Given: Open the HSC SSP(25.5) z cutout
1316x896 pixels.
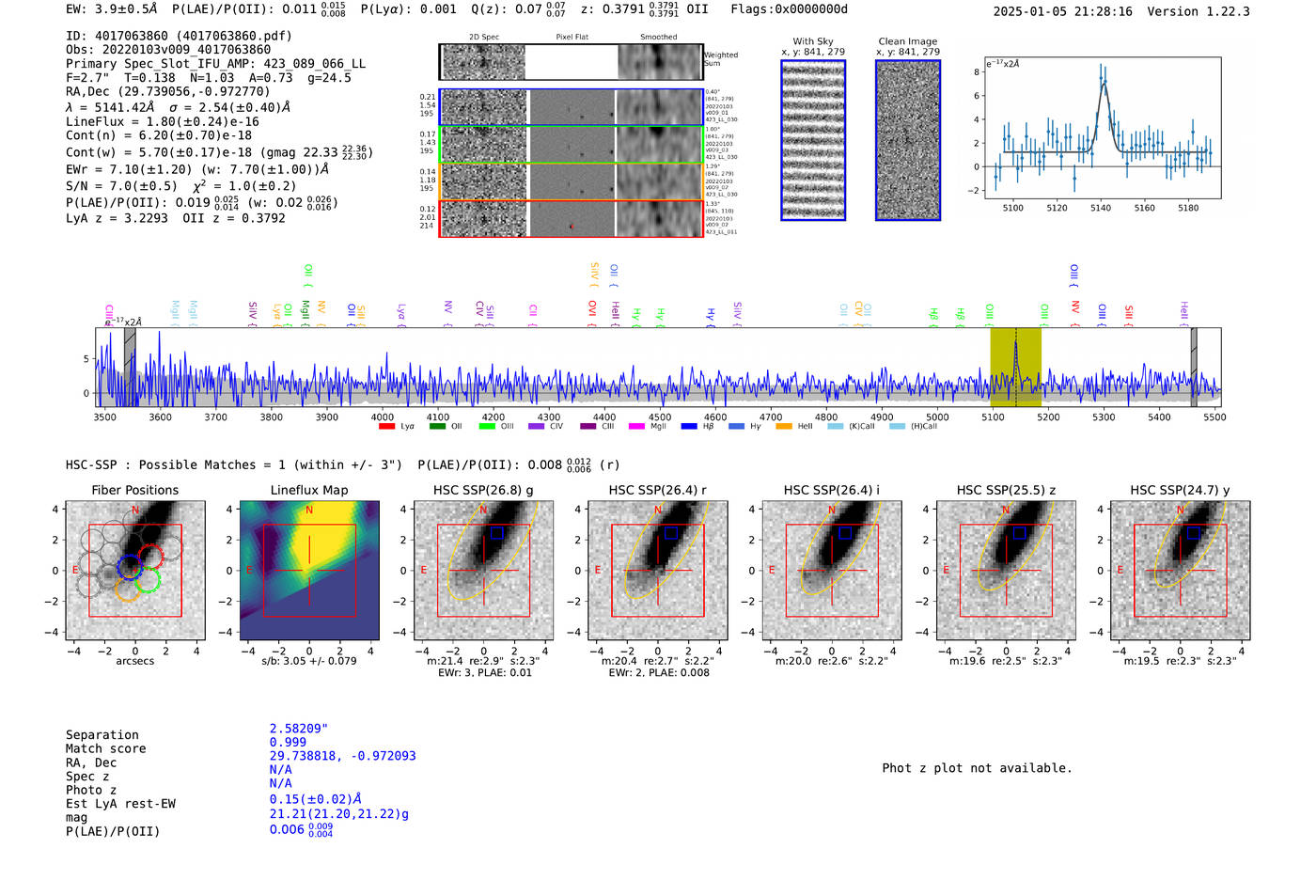Looking at the screenshot, I should pyautogui.click(x=1006, y=570).
